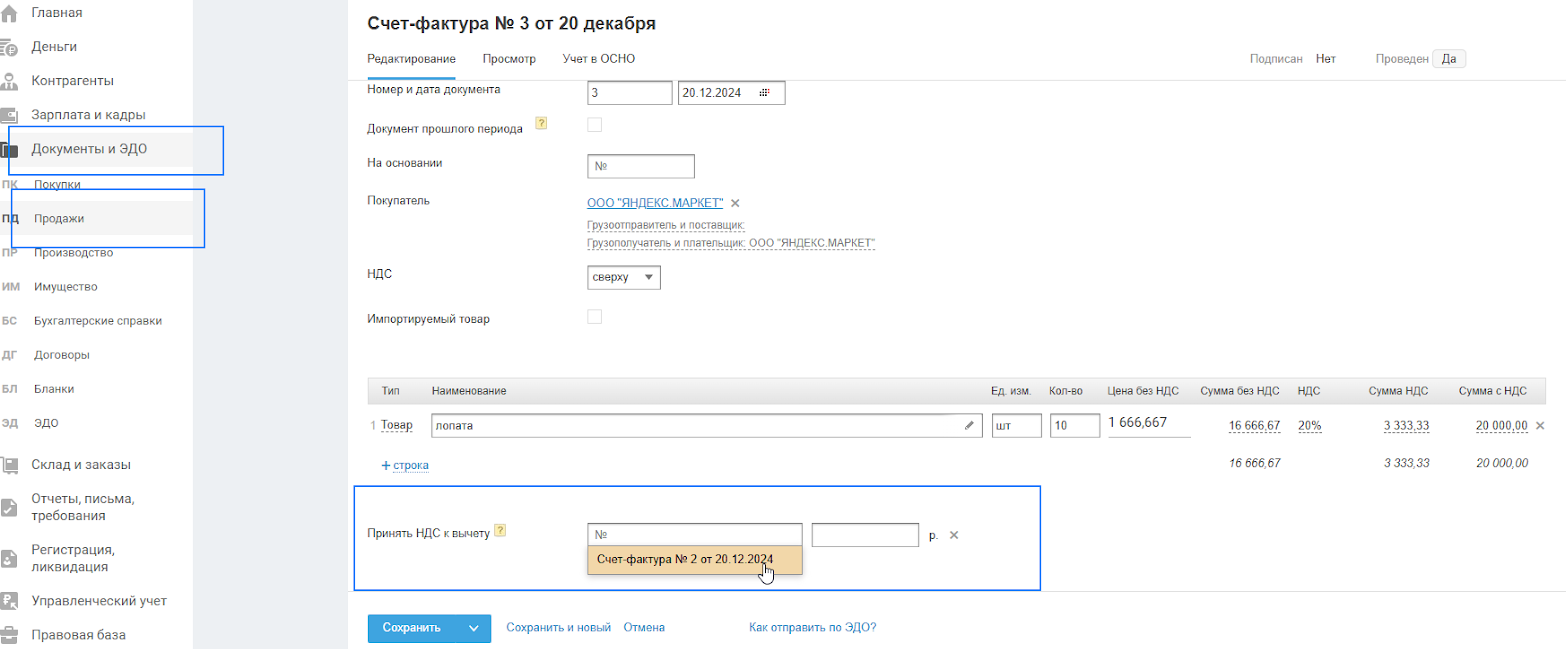Open the calendar picker in the date field

(x=765, y=92)
